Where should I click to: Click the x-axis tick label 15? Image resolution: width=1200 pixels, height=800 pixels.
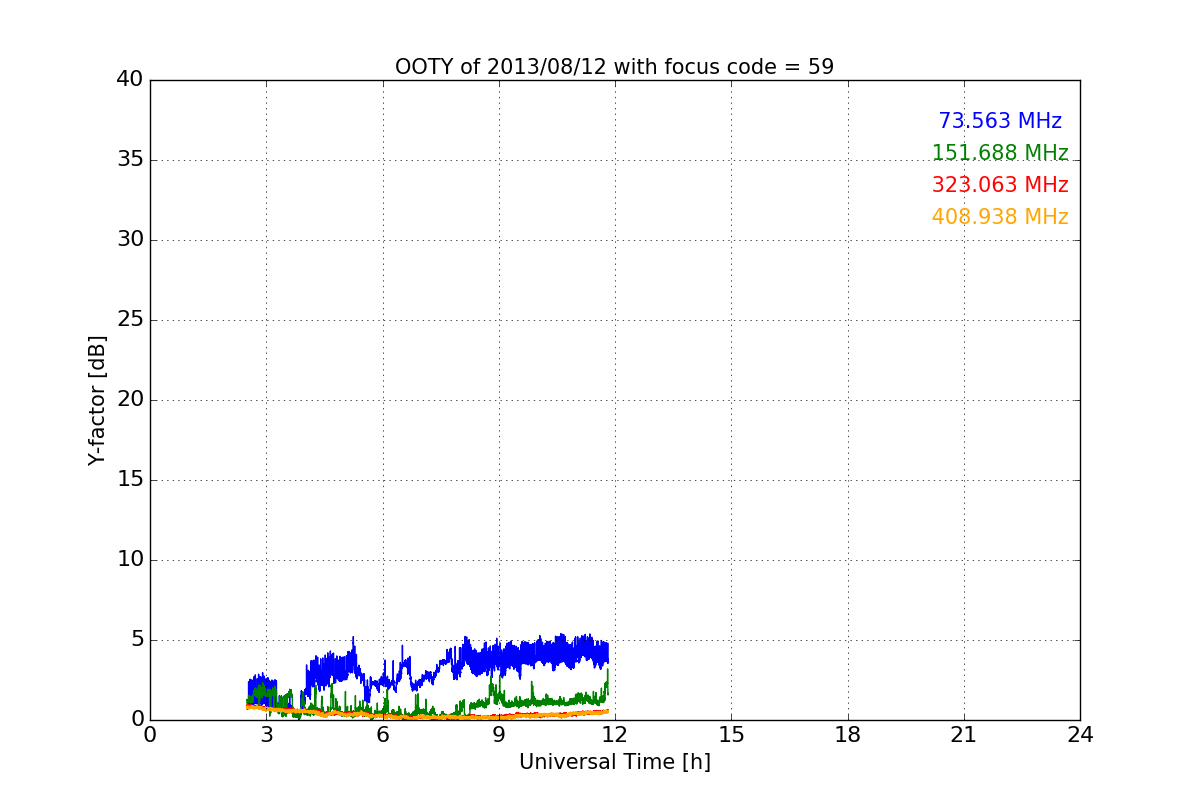(x=731, y=735)
